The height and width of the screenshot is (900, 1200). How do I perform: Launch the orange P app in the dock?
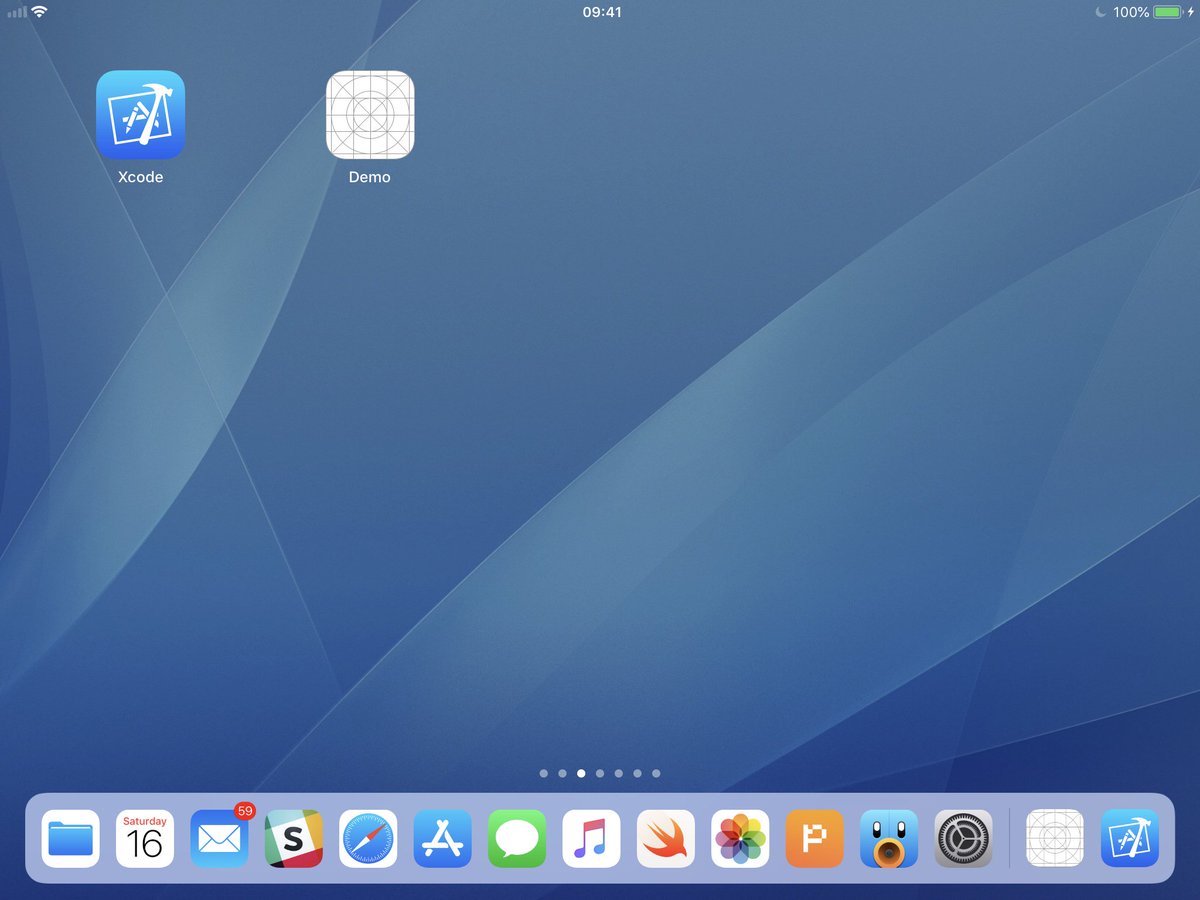pyautogui.click(x=815, y=838)
